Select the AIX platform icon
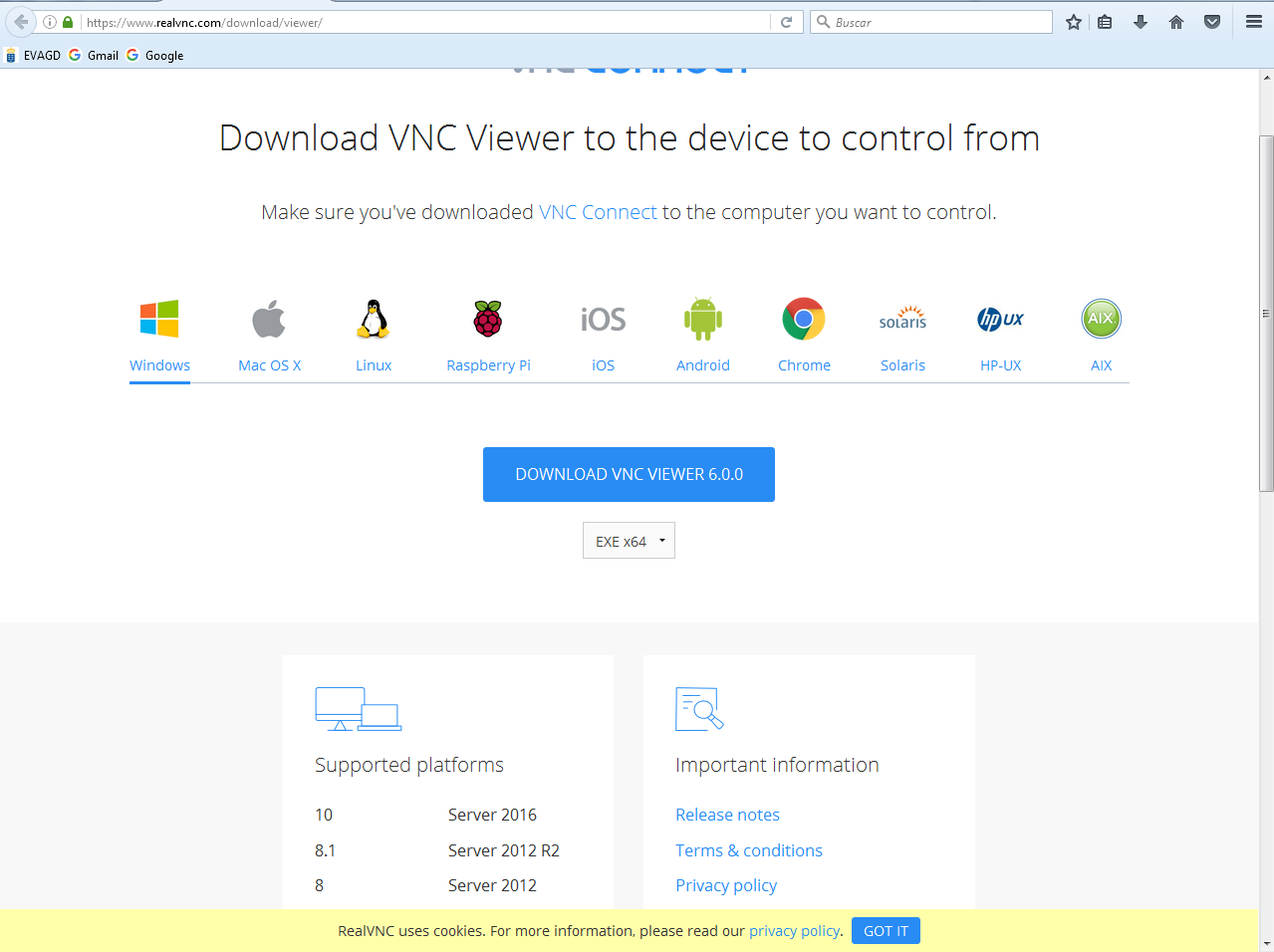The image size is (1274, 952). click(x=1100, y=317)
